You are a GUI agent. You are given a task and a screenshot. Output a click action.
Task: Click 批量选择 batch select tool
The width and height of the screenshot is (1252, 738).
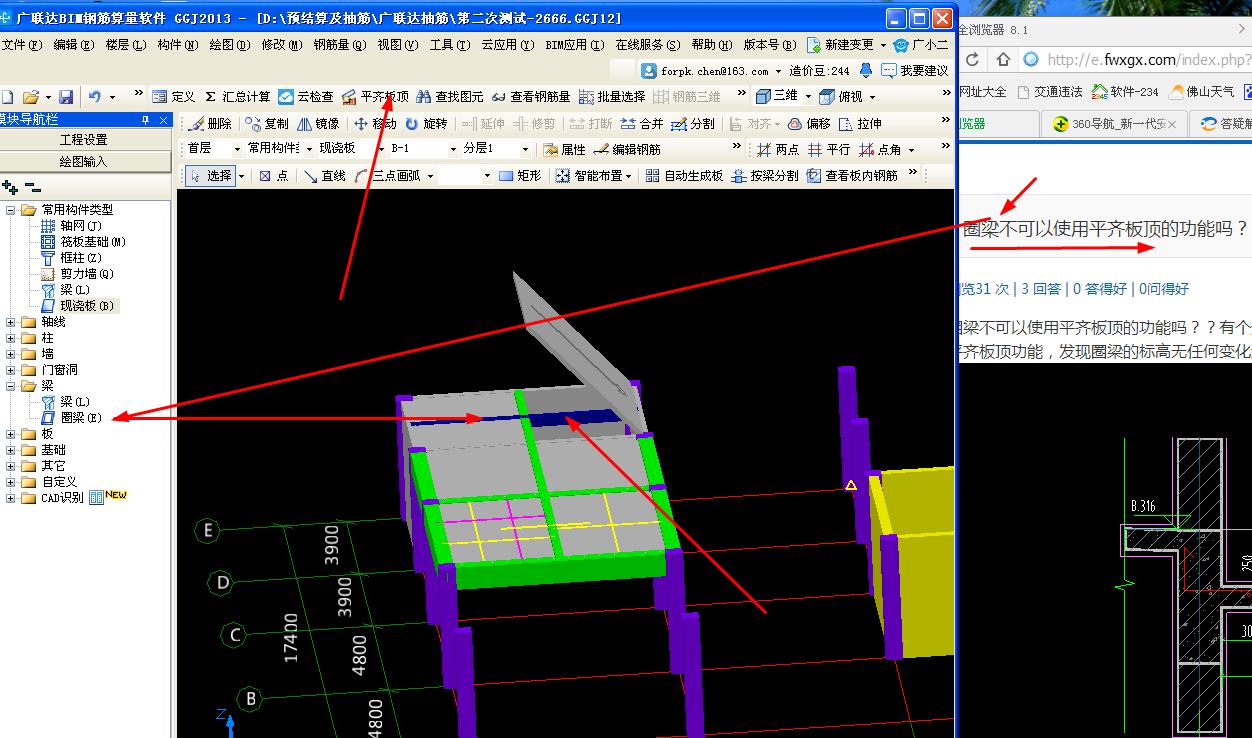click(x=611, y=97)
